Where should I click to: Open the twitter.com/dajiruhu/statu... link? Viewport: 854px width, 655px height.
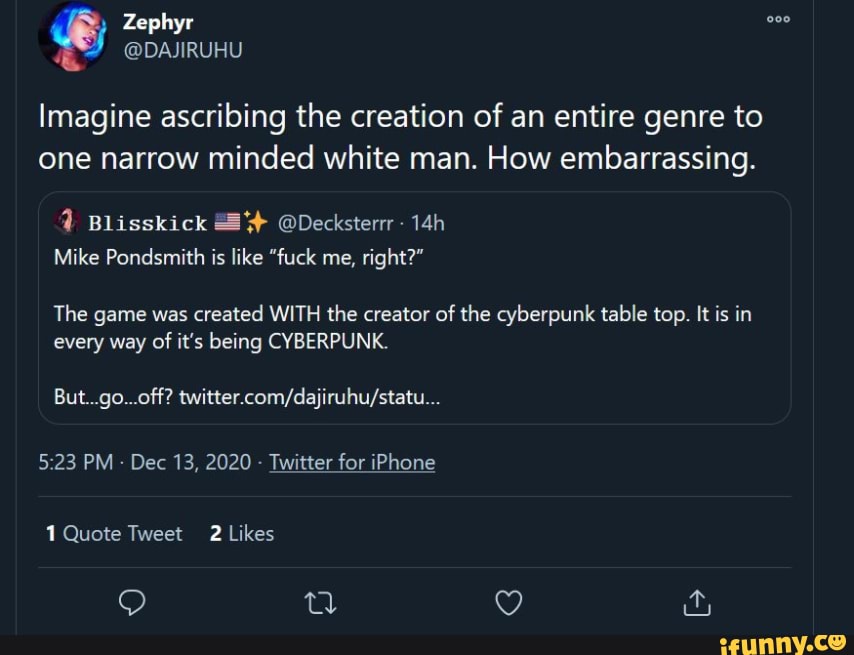[307, 396]
